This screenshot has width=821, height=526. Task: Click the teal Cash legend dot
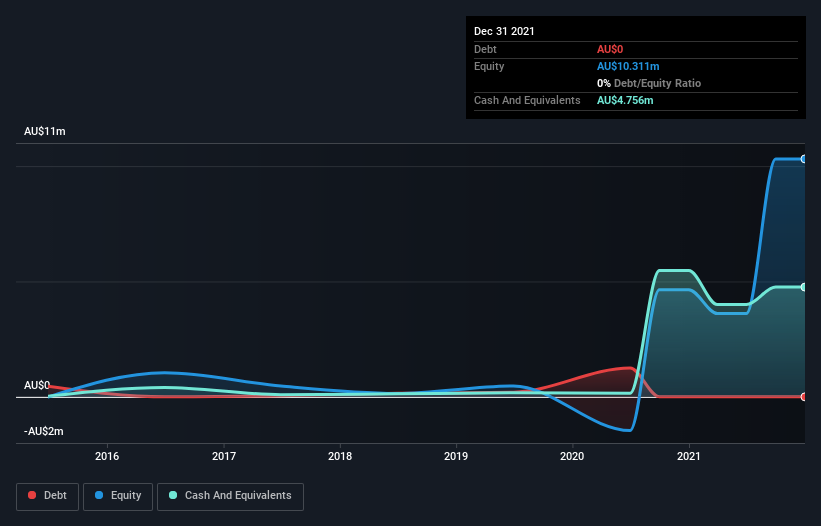click(x=173, y=495)
